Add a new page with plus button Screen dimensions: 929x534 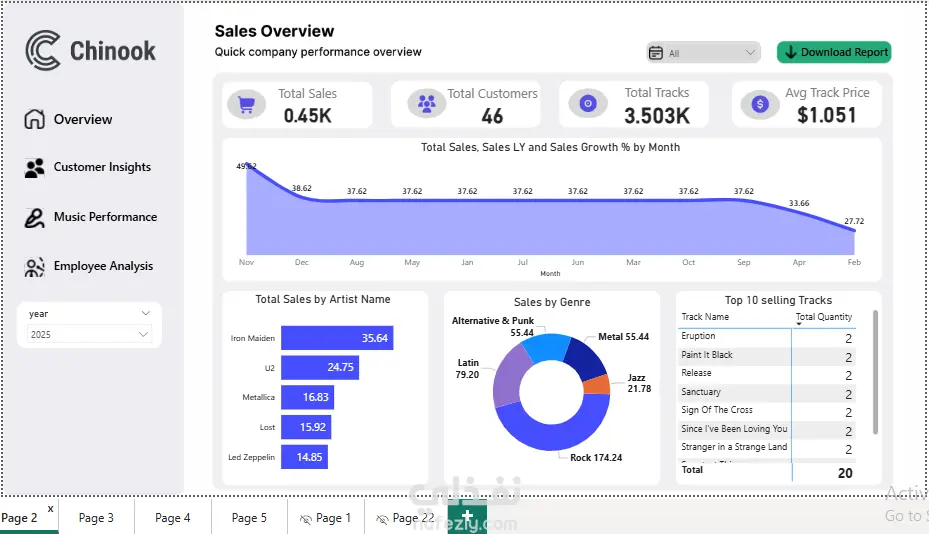click(467, 516)
